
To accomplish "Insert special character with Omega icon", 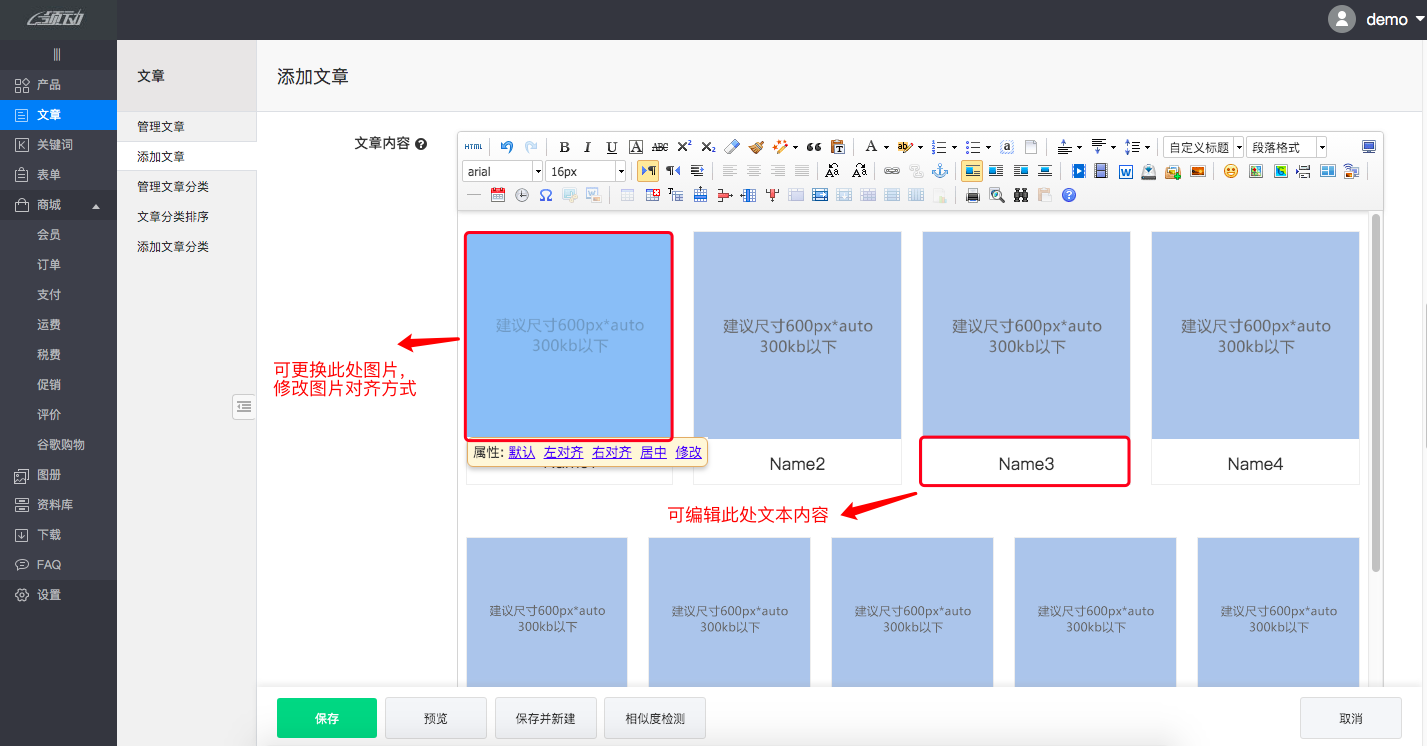I will point(546,196).
